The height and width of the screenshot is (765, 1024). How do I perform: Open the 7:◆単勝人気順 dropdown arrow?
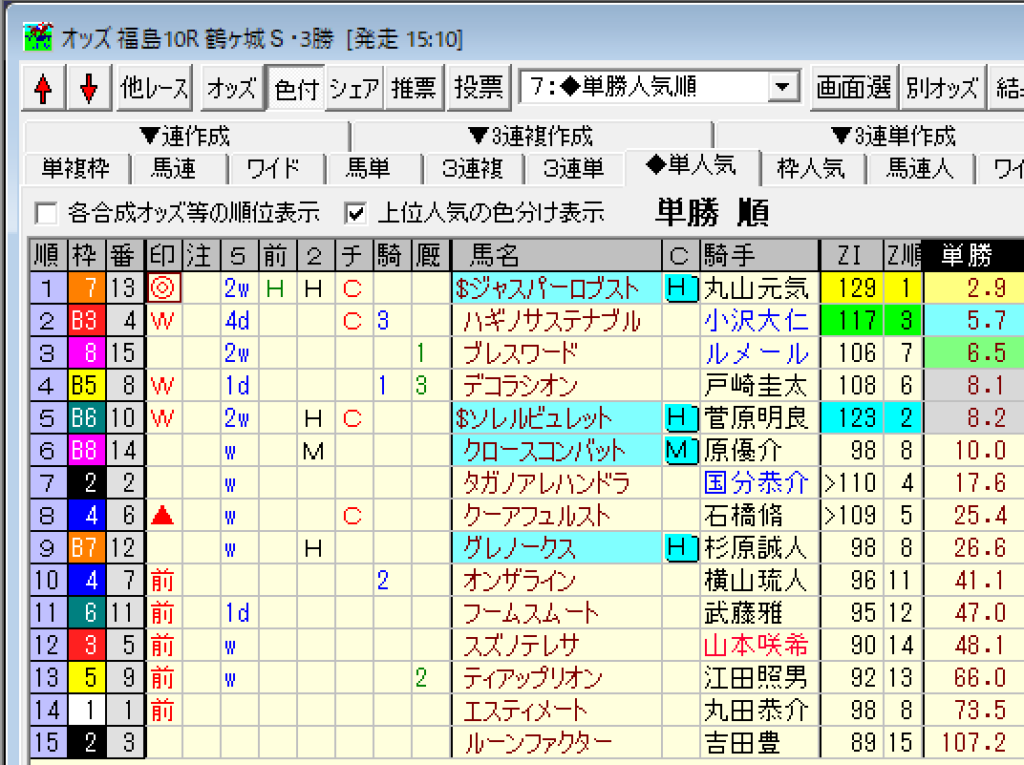tap(782, 87)
